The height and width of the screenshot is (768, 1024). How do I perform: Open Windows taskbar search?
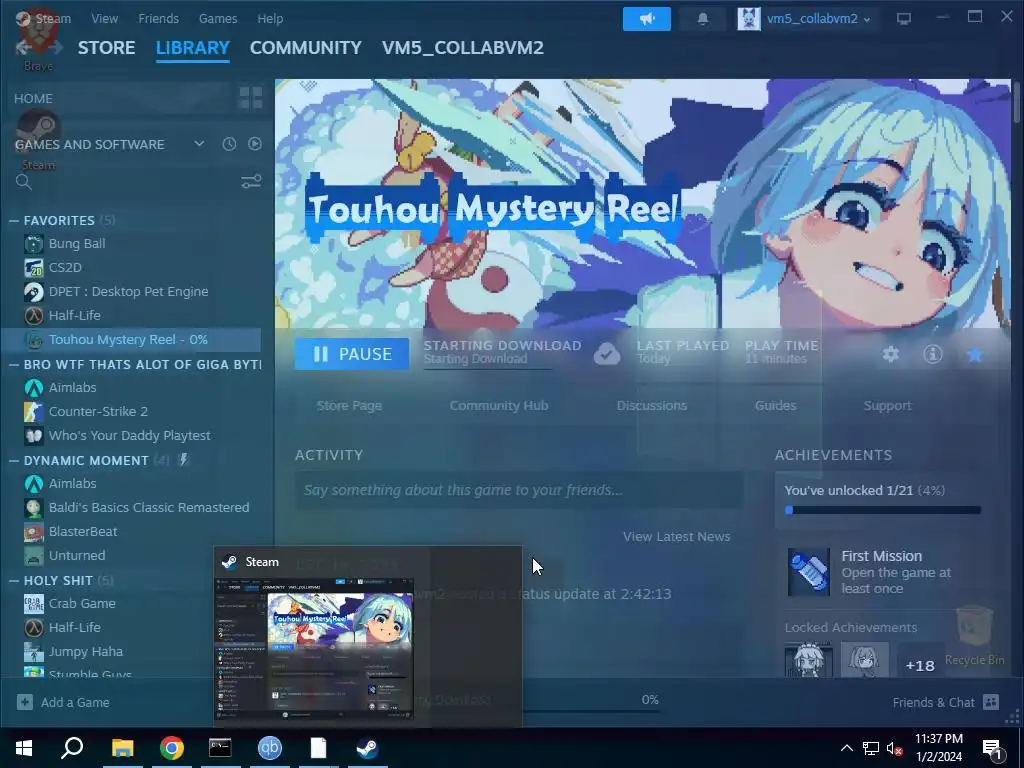tap(72, 748)
